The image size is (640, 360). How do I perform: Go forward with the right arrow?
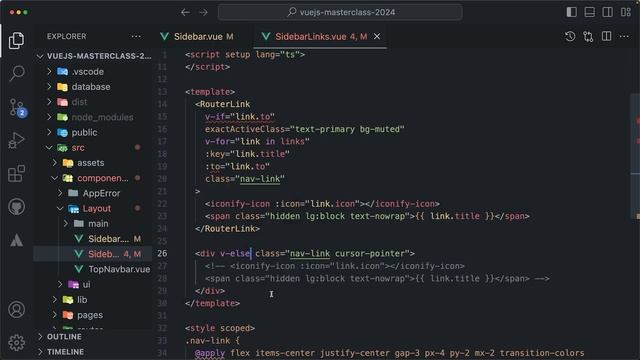(x=203, y=12)
